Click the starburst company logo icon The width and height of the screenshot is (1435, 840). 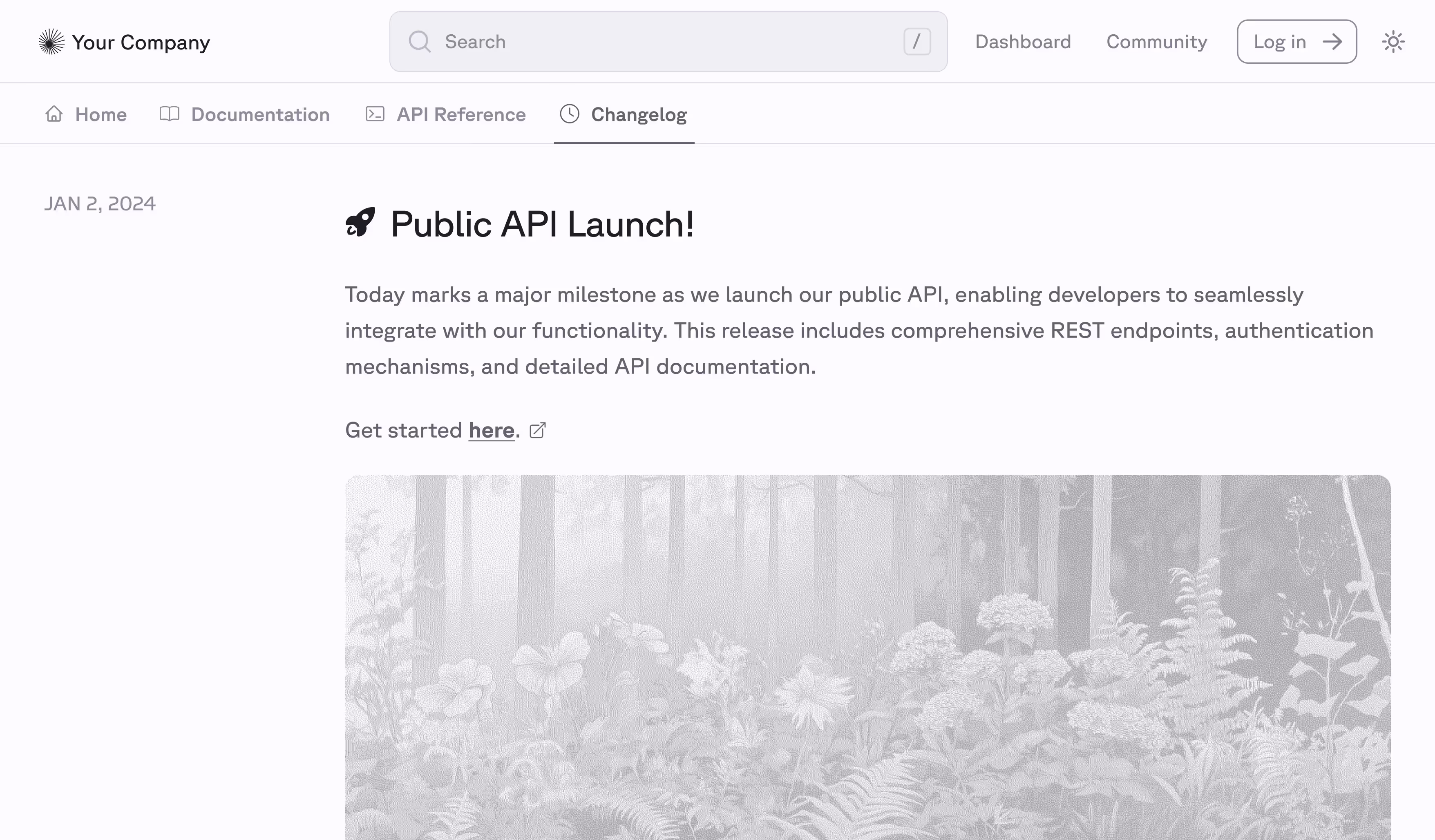click(51, 42)
